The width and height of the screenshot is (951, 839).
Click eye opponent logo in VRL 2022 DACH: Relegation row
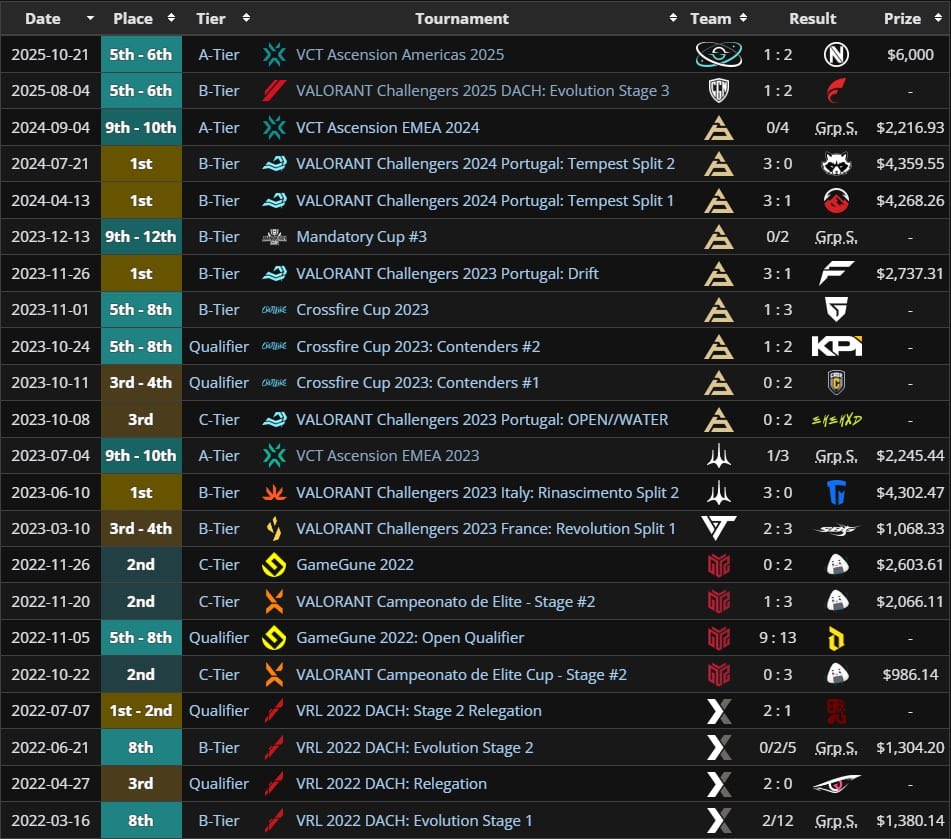tap(836, 784)
